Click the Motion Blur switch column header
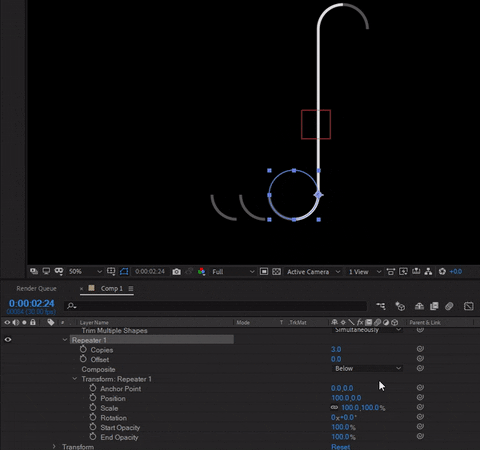480x450 pixels. click(x=377, y=322)
